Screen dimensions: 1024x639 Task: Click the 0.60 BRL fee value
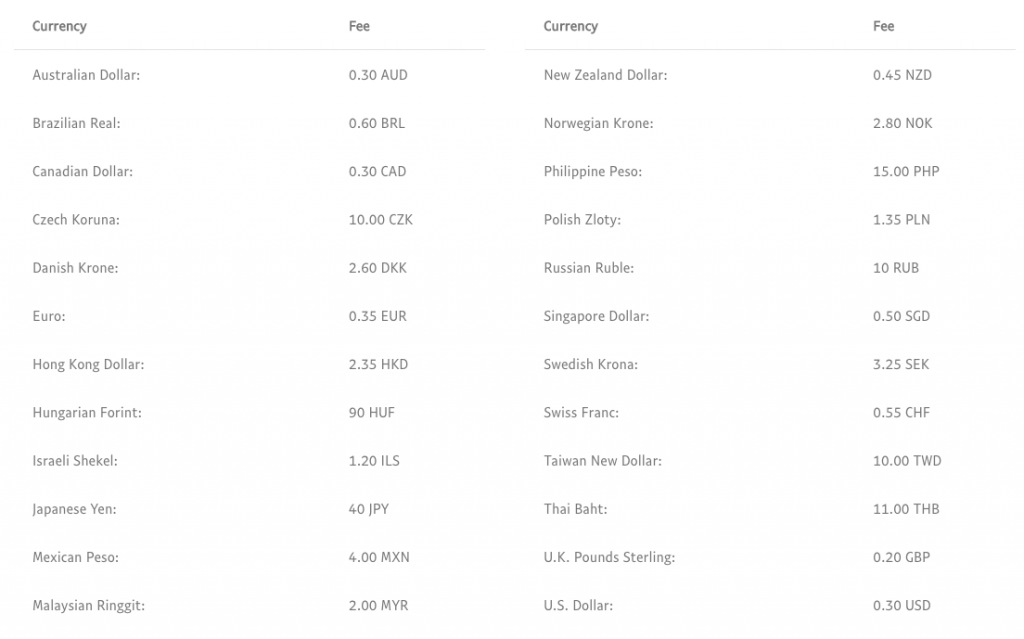(x=377, y=123)
